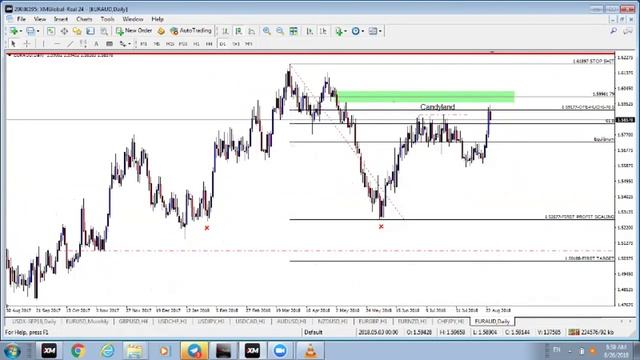Zoom in on the chart
This screenshot has width=640, height=360.
pos(267,31)
